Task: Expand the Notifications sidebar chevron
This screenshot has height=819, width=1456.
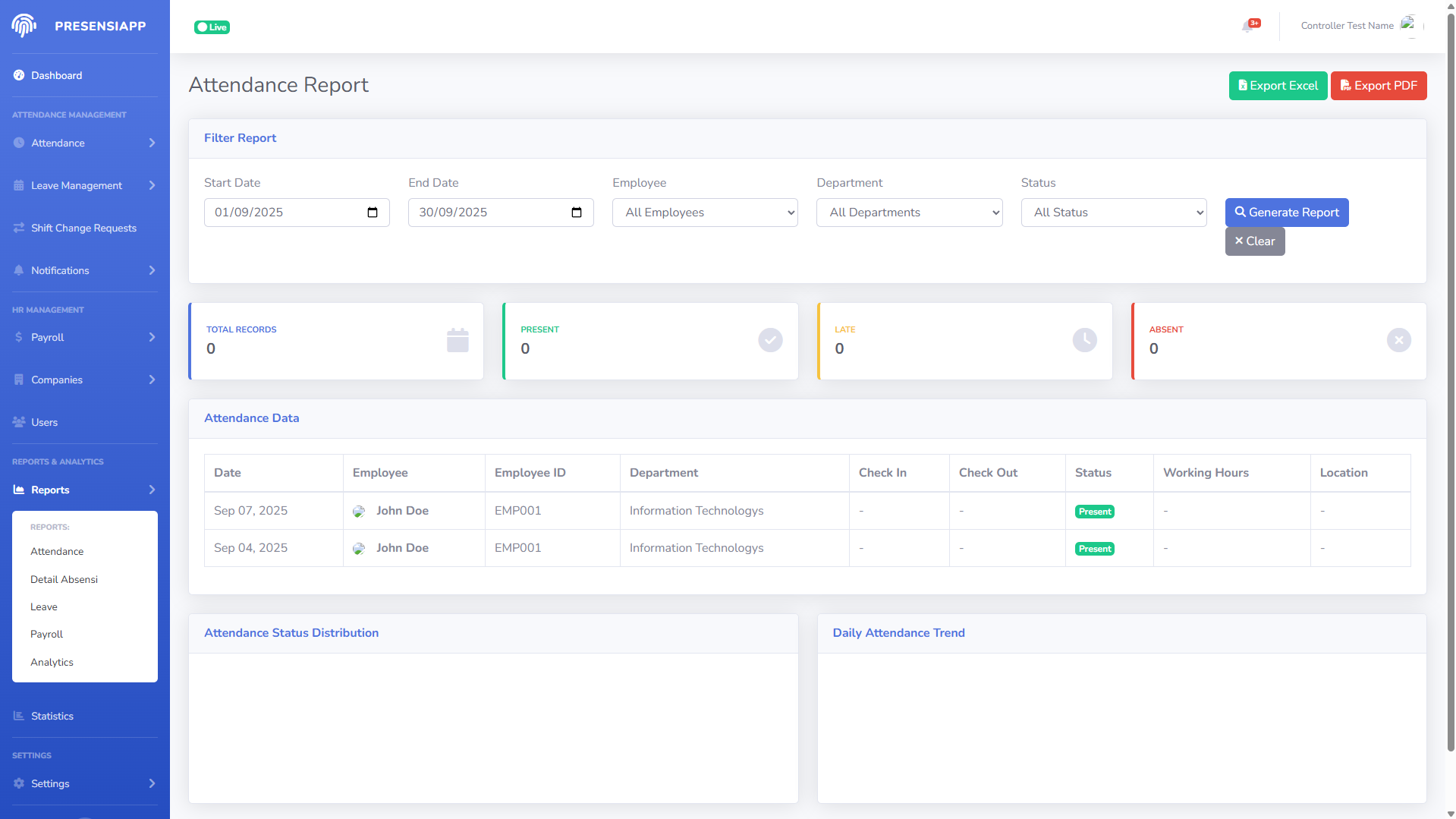Action: [152, 270]
